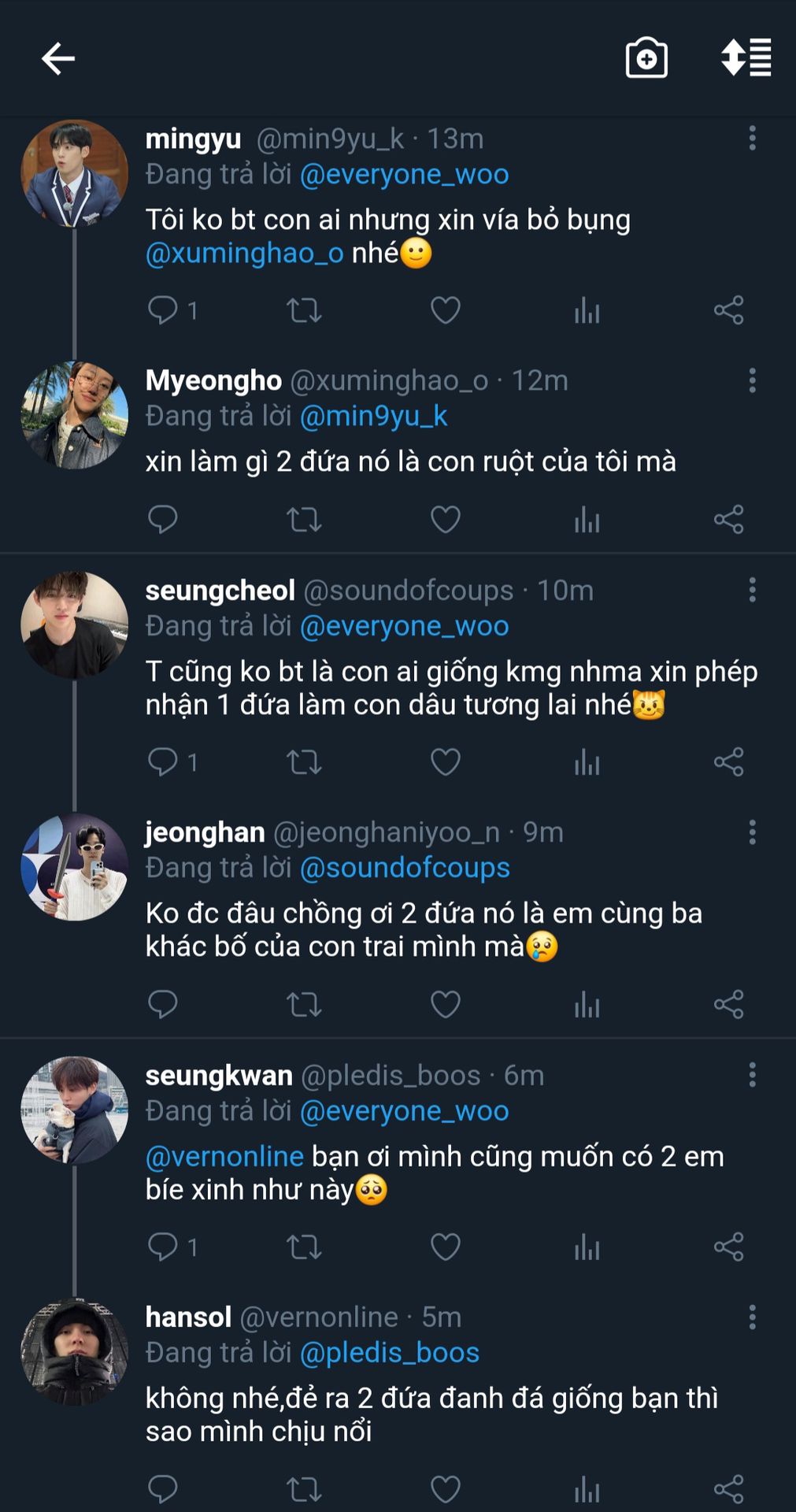The height and width of the screenshot is (1512, 796).
Task: Open more options for hansol's tweet
Action: (752, 1317)
